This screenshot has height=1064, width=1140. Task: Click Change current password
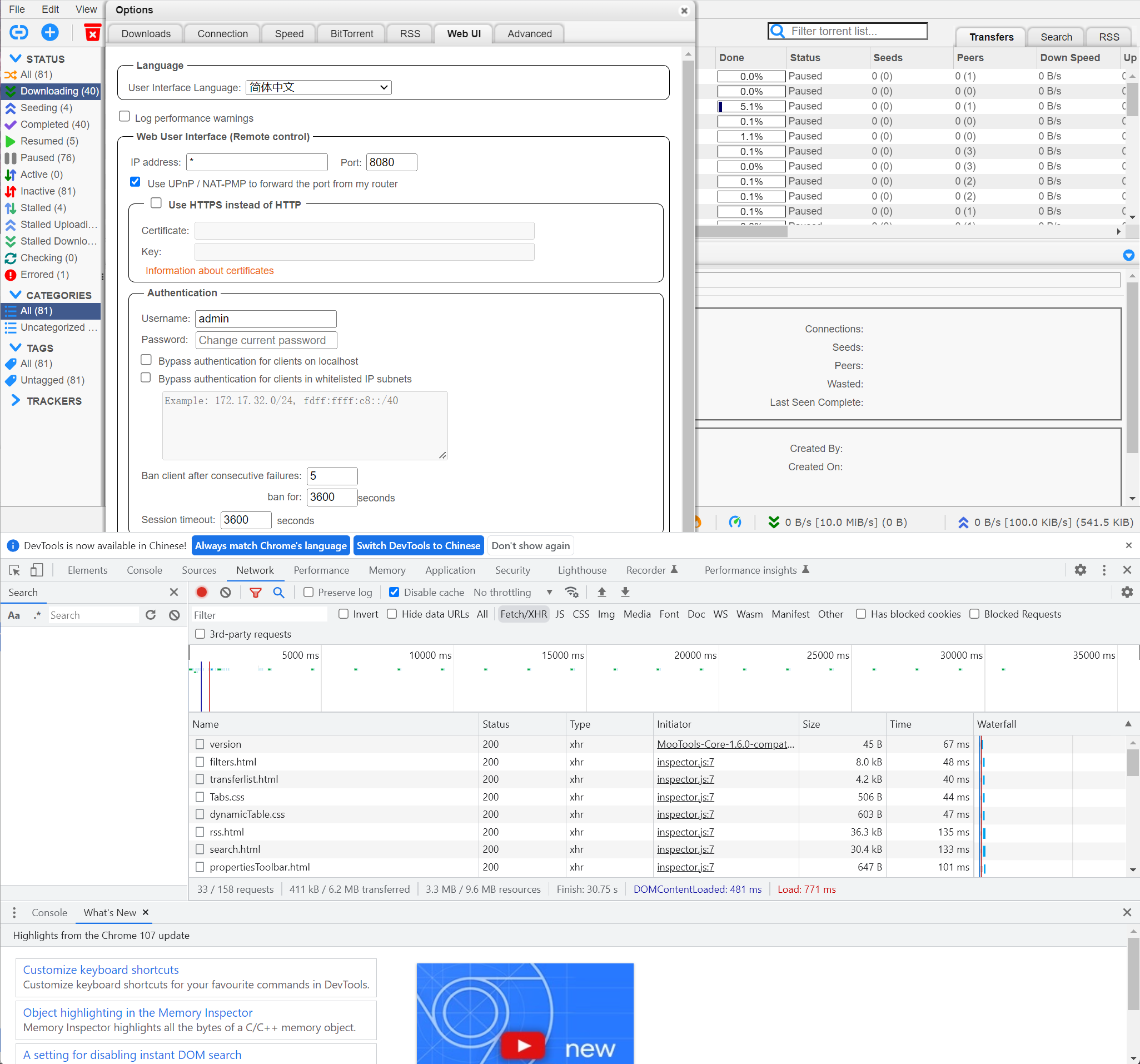[266, 340]
